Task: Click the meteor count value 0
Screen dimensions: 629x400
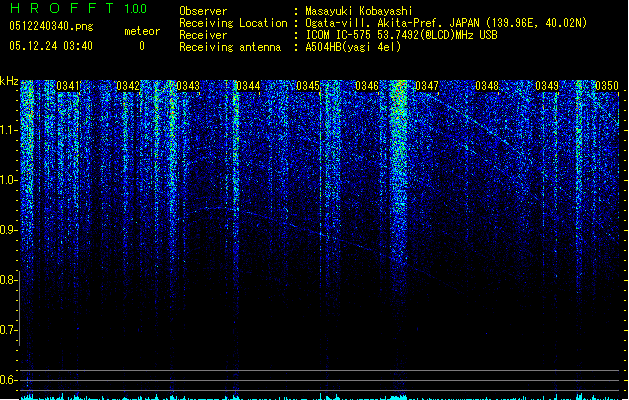Action: 142,46
